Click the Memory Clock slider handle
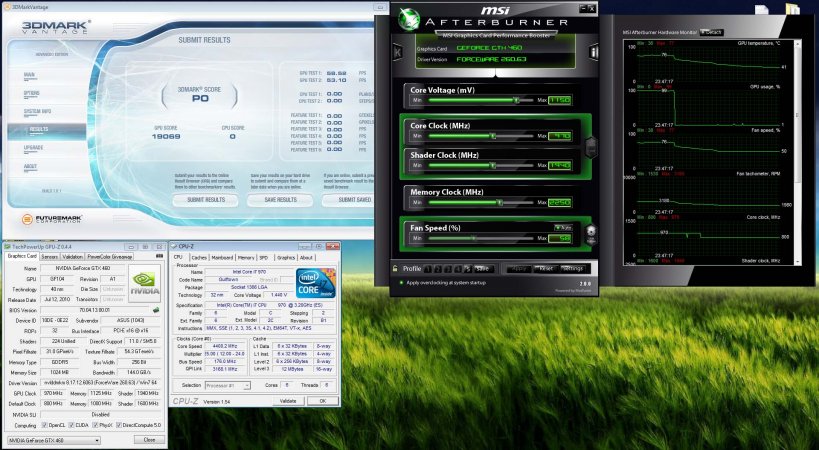819x450 pixels. [x=499, y=203]
